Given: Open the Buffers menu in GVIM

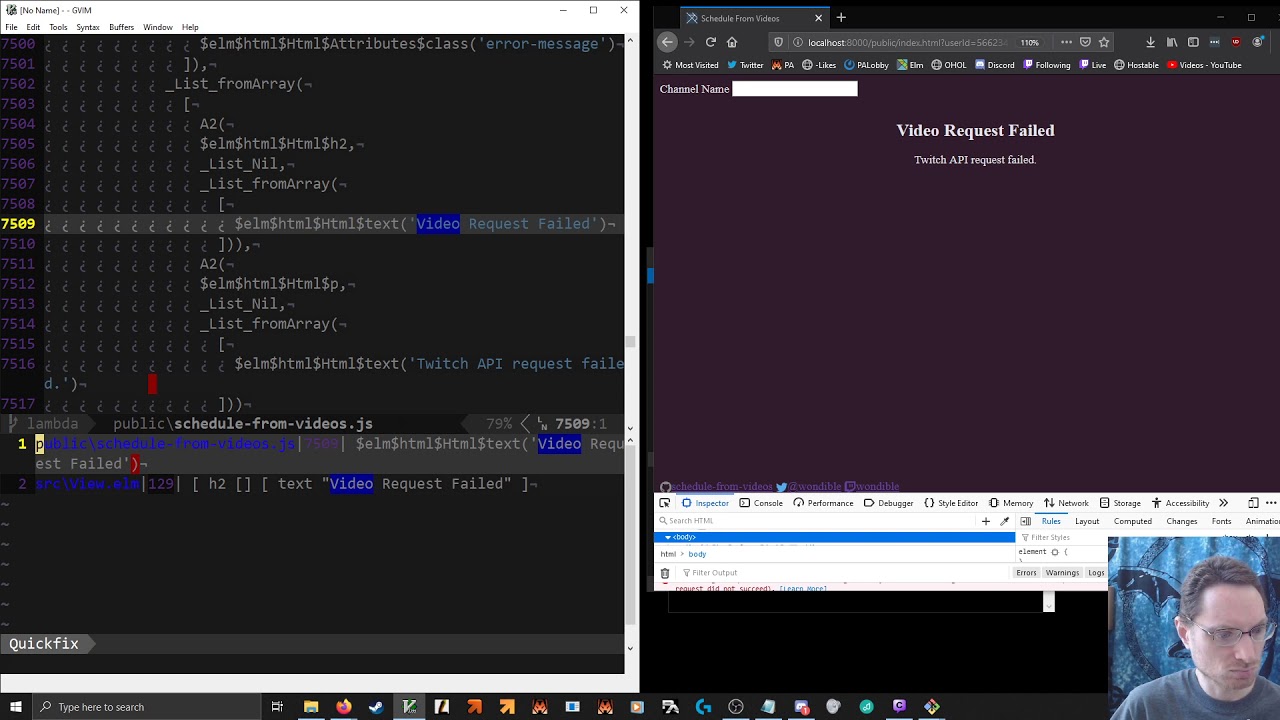Looking at the screenshot, I should click(x=121, y=27).
